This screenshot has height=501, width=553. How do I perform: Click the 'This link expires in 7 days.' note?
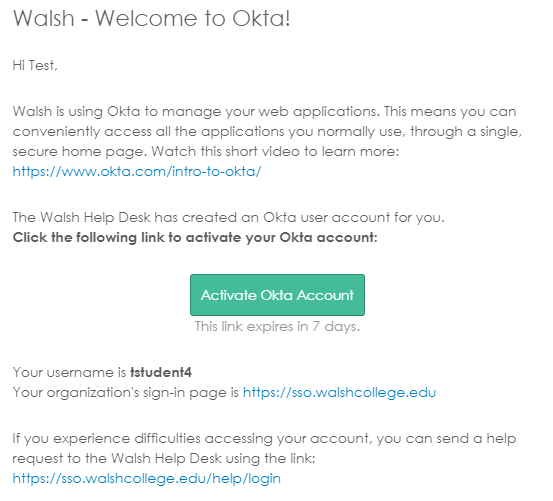(x=277, y=326)
